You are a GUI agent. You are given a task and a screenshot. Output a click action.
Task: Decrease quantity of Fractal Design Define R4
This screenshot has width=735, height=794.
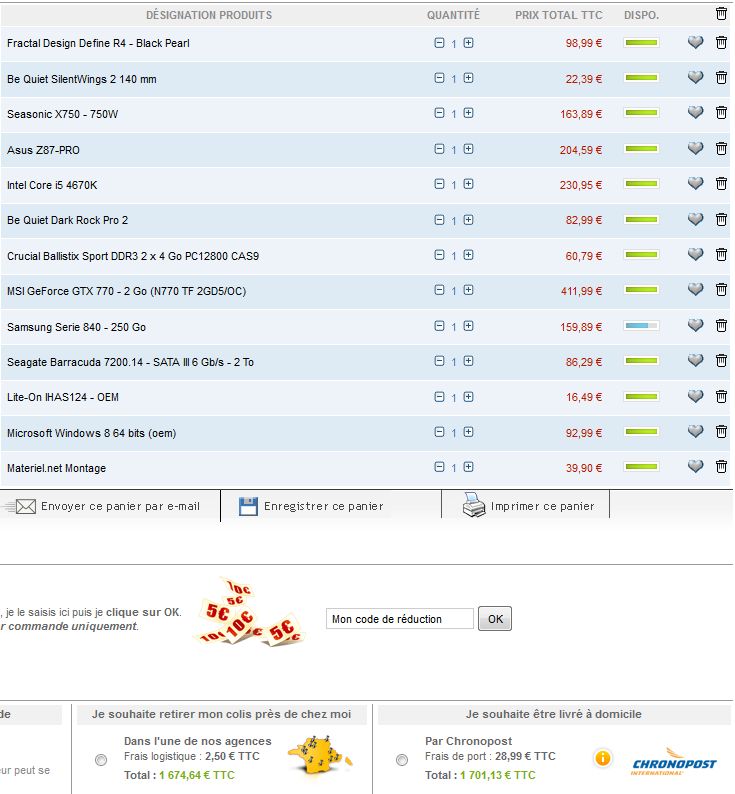point(439,43)
